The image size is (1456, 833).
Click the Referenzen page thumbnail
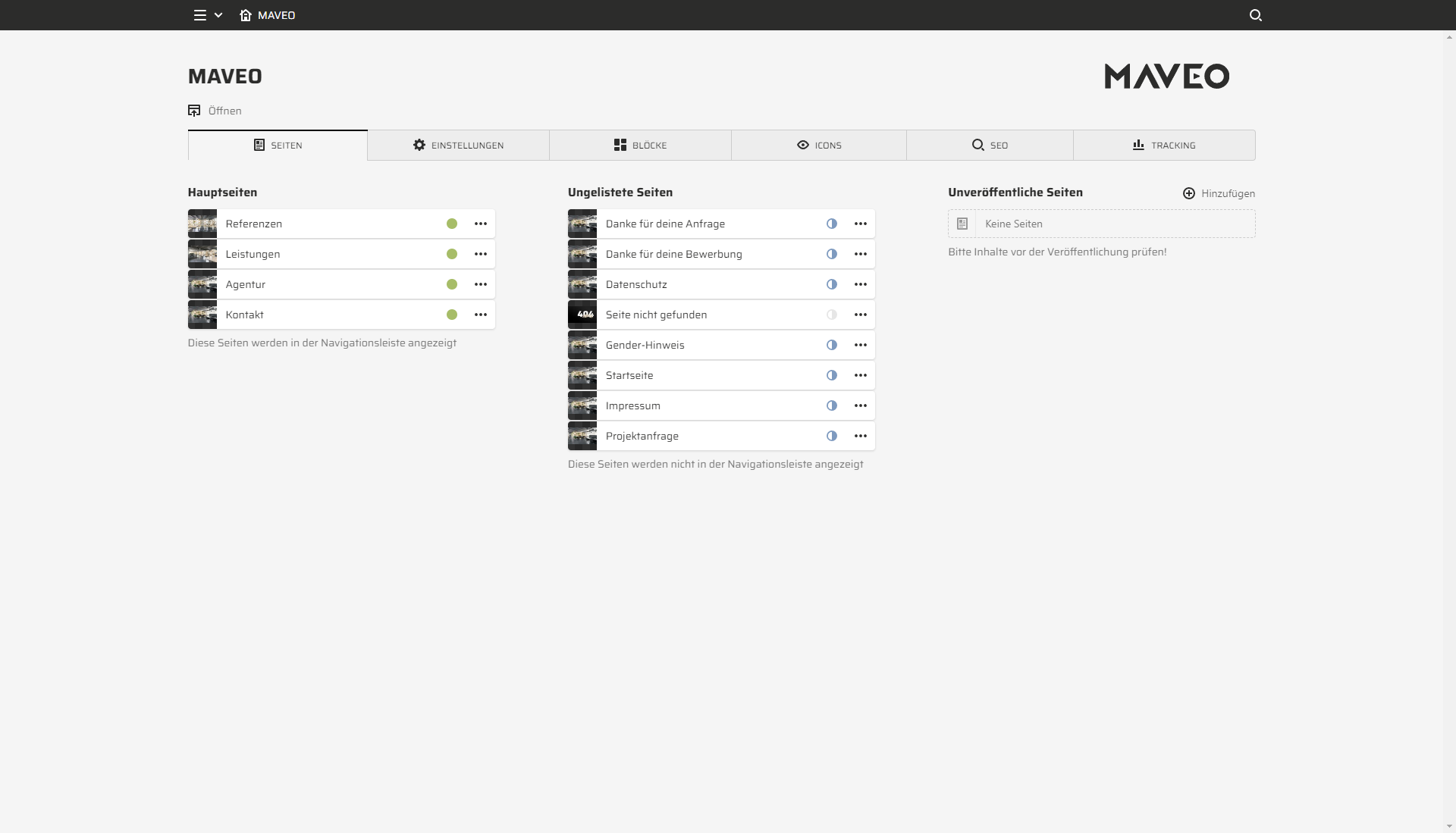202,224
